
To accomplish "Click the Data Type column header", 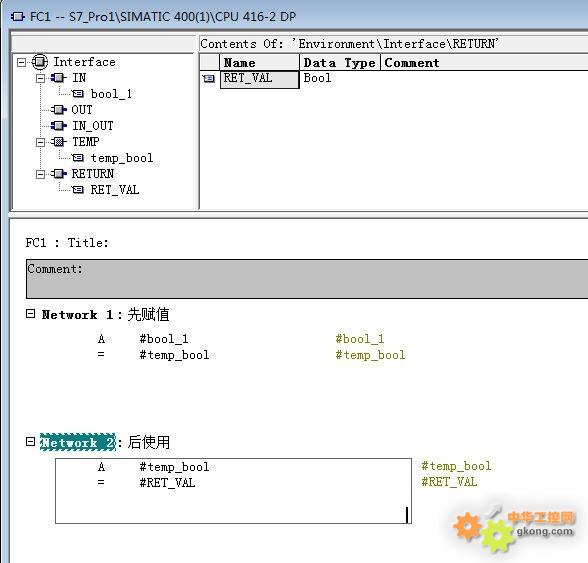I will (x=340, y=63).
